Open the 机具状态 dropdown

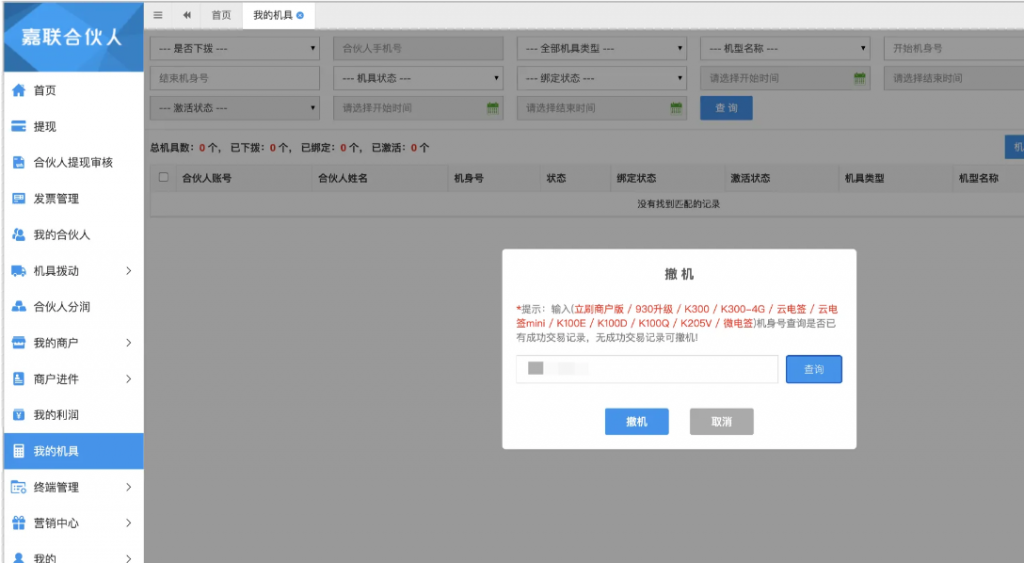(x=417, y=78)
